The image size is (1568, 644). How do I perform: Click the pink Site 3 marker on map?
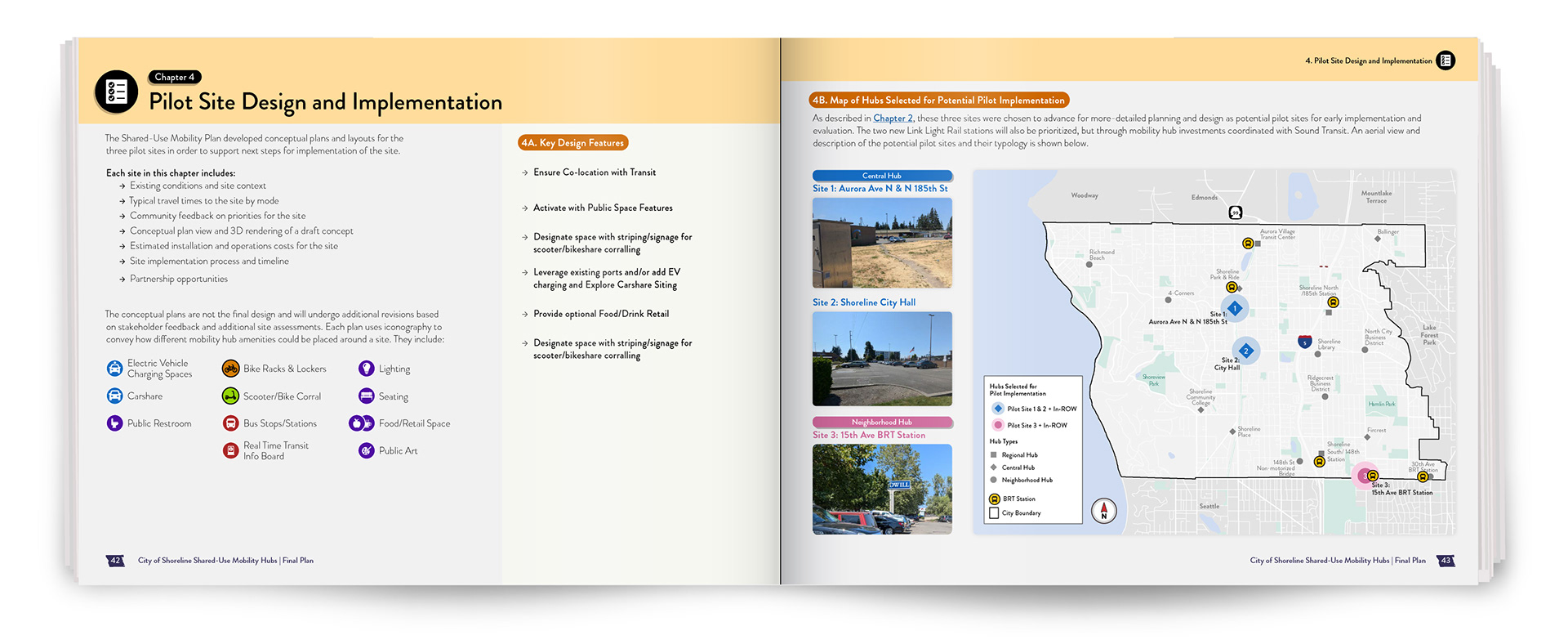coord(1363,476)
